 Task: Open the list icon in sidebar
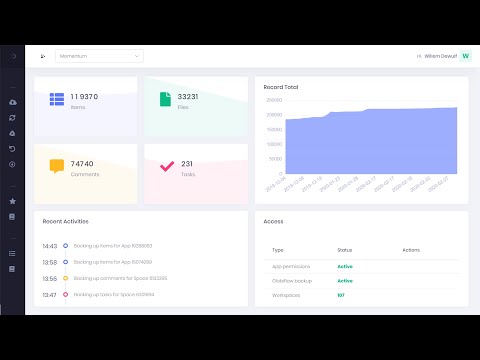(x=12, y=253)
